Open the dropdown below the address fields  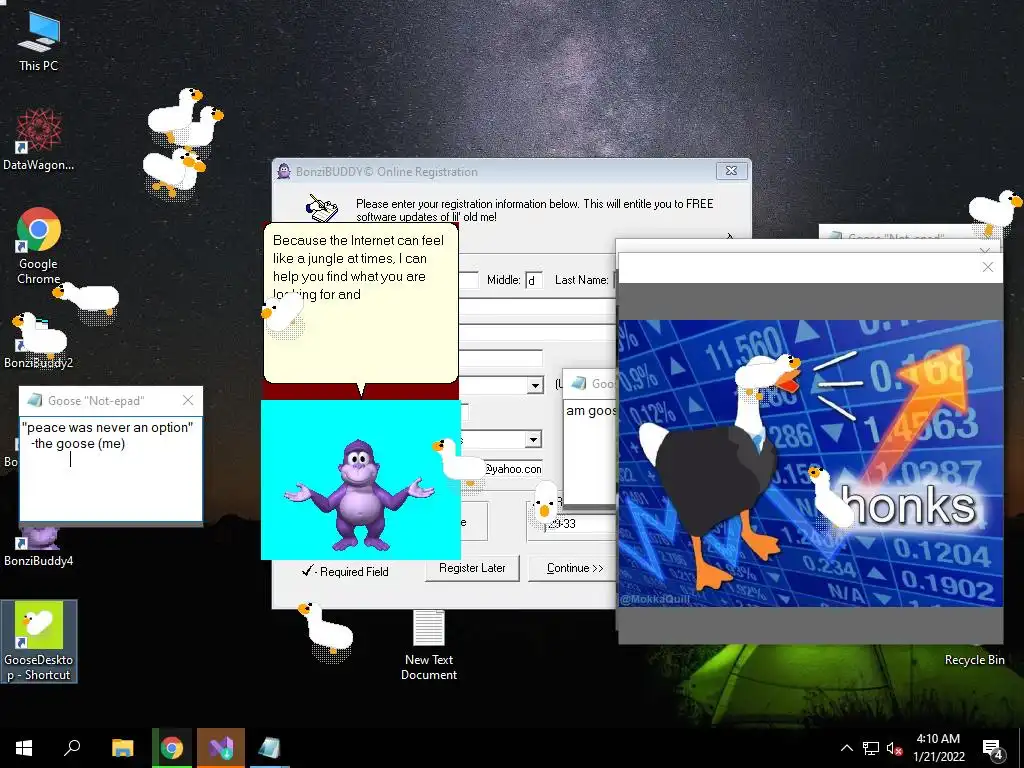[535, 385]
